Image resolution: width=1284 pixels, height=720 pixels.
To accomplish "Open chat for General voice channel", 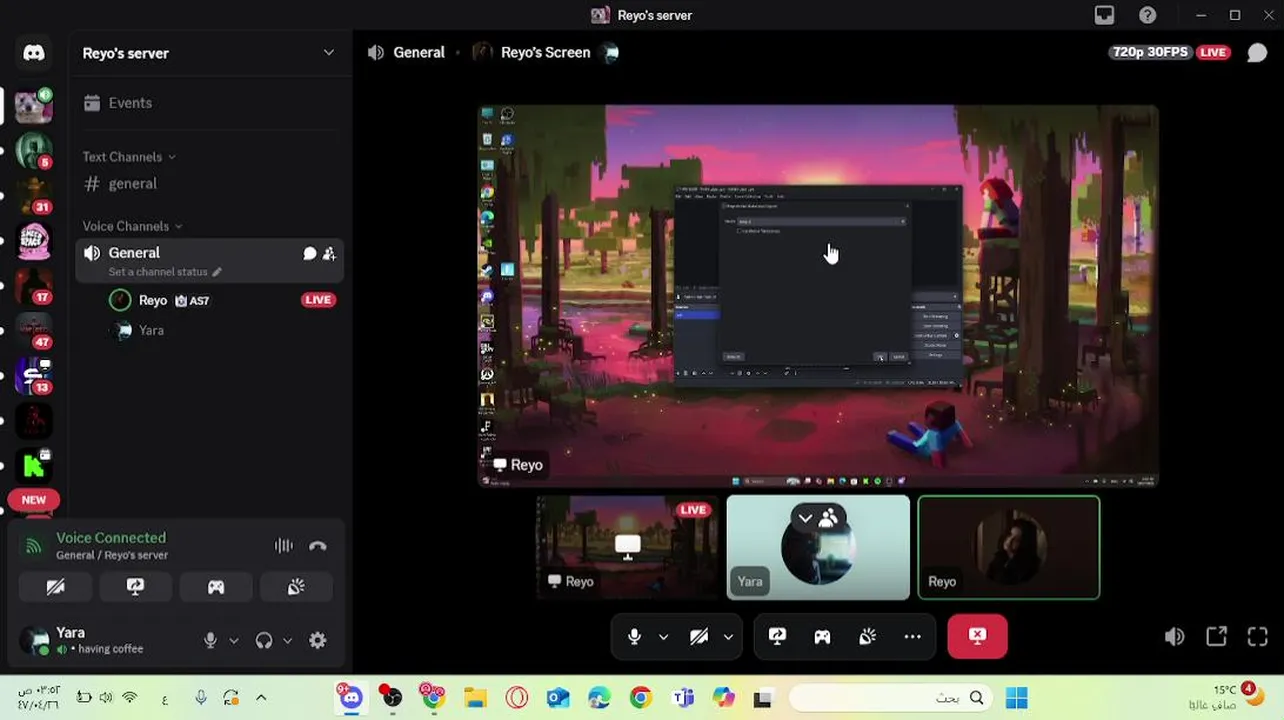I will point(310,254).
